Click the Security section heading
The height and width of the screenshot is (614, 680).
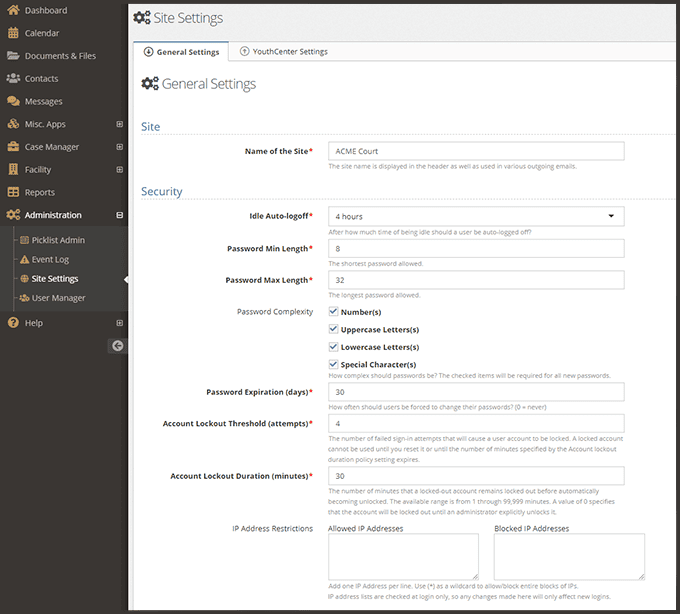point(162,191)
